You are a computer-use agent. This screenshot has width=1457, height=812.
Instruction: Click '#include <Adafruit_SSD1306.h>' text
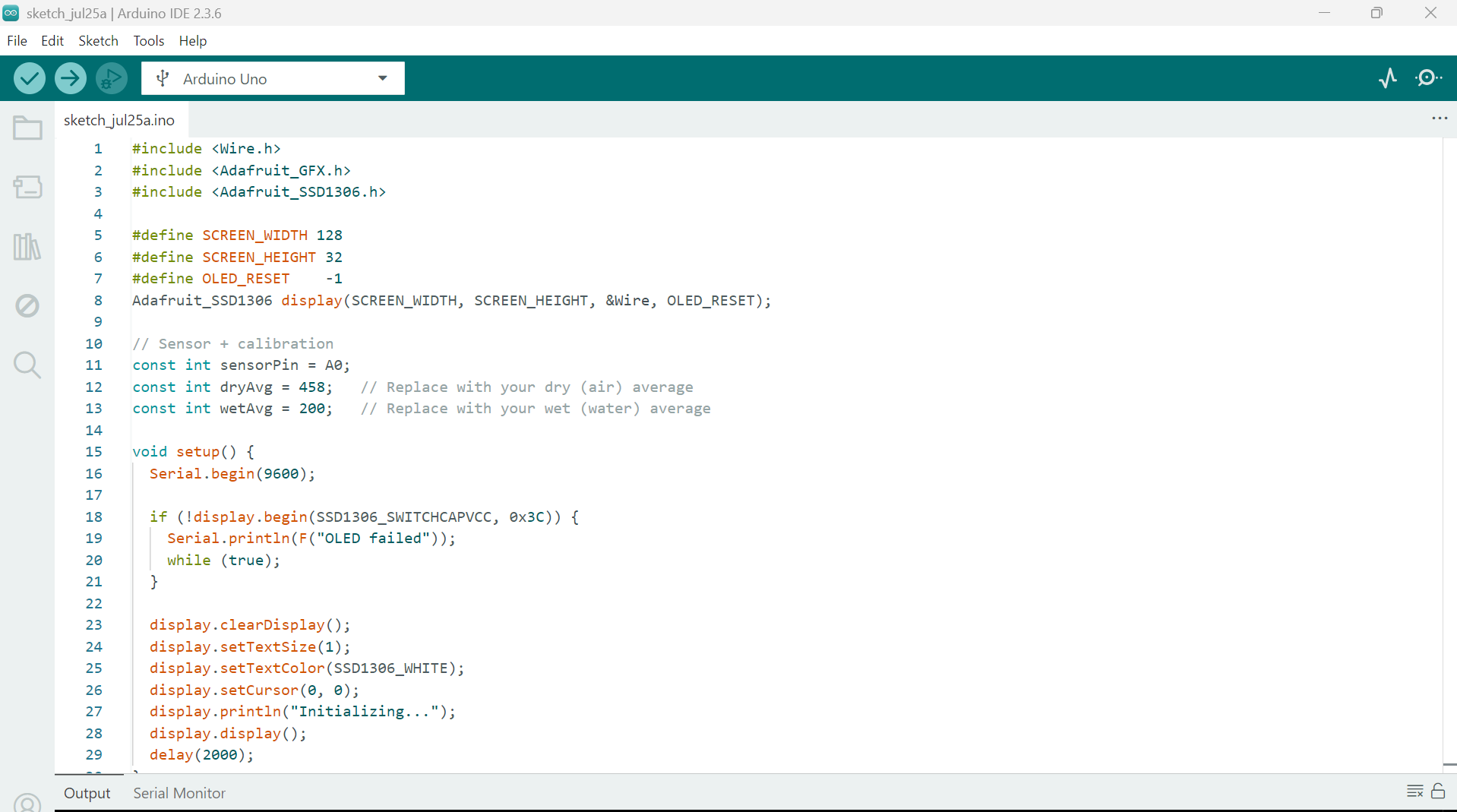coord(259,192)
